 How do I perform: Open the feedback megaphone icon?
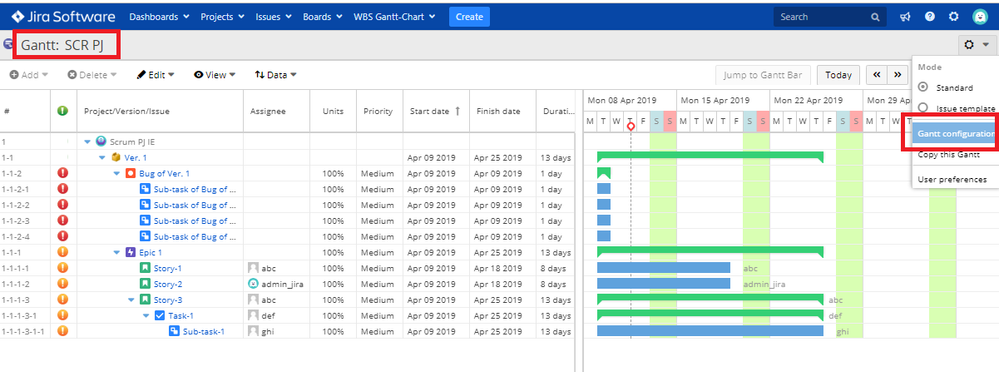pos(905,17)
